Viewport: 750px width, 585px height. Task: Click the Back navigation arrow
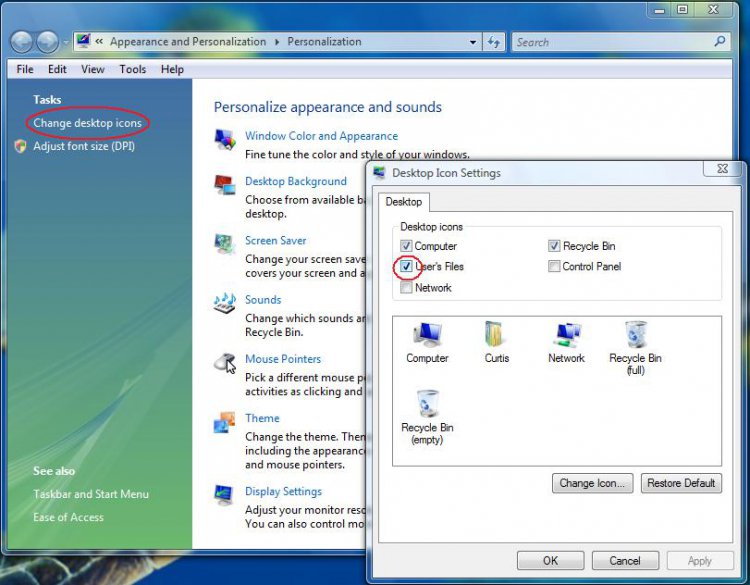pyautogui.click(x=22, y=42)
